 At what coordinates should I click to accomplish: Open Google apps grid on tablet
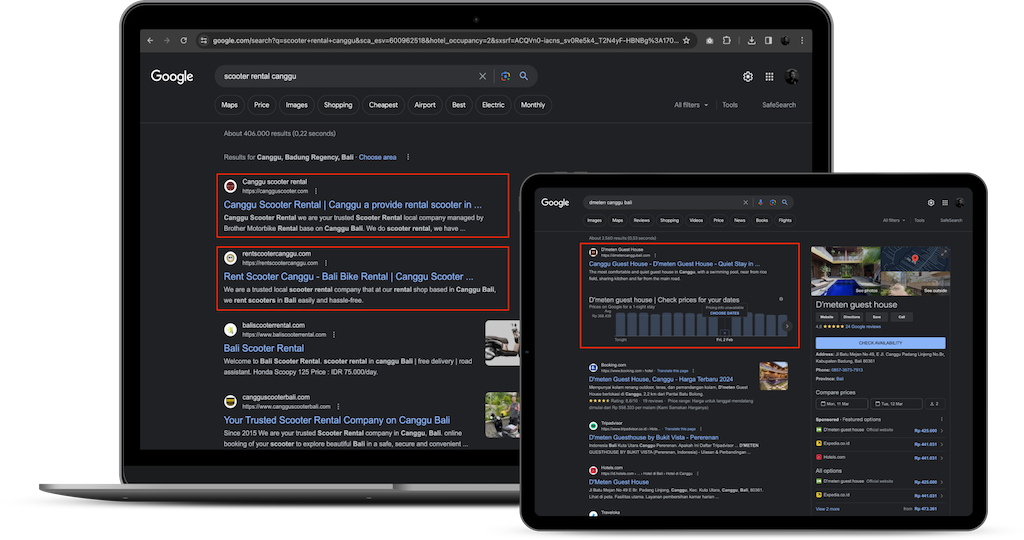[945, 202]
